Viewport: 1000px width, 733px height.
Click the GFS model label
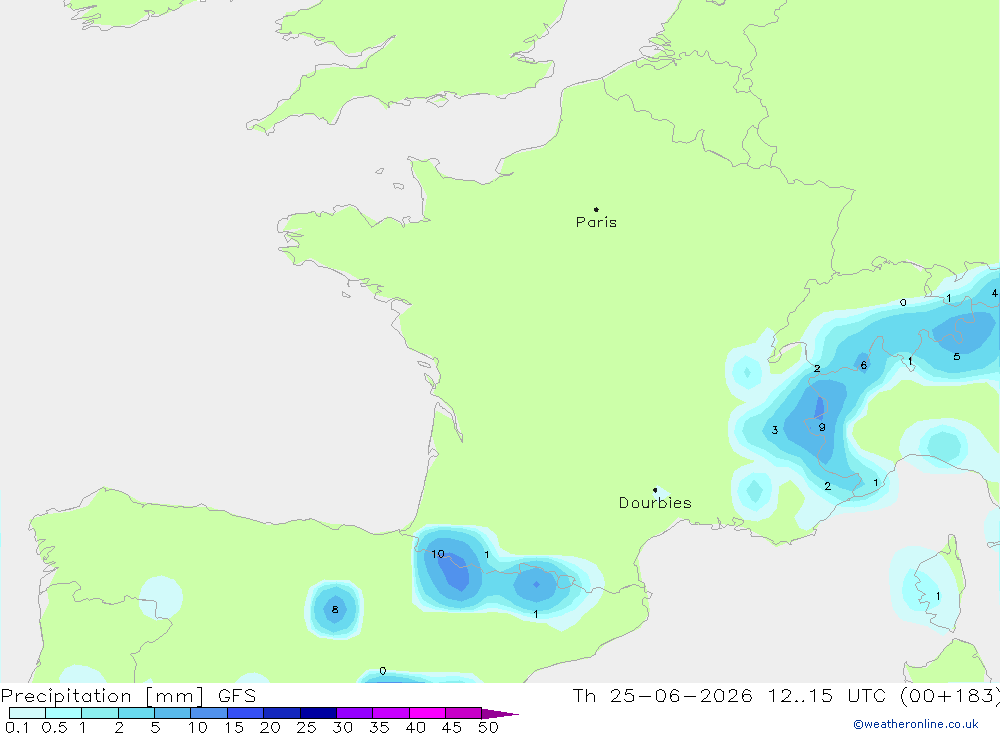[x=237, y=696]
